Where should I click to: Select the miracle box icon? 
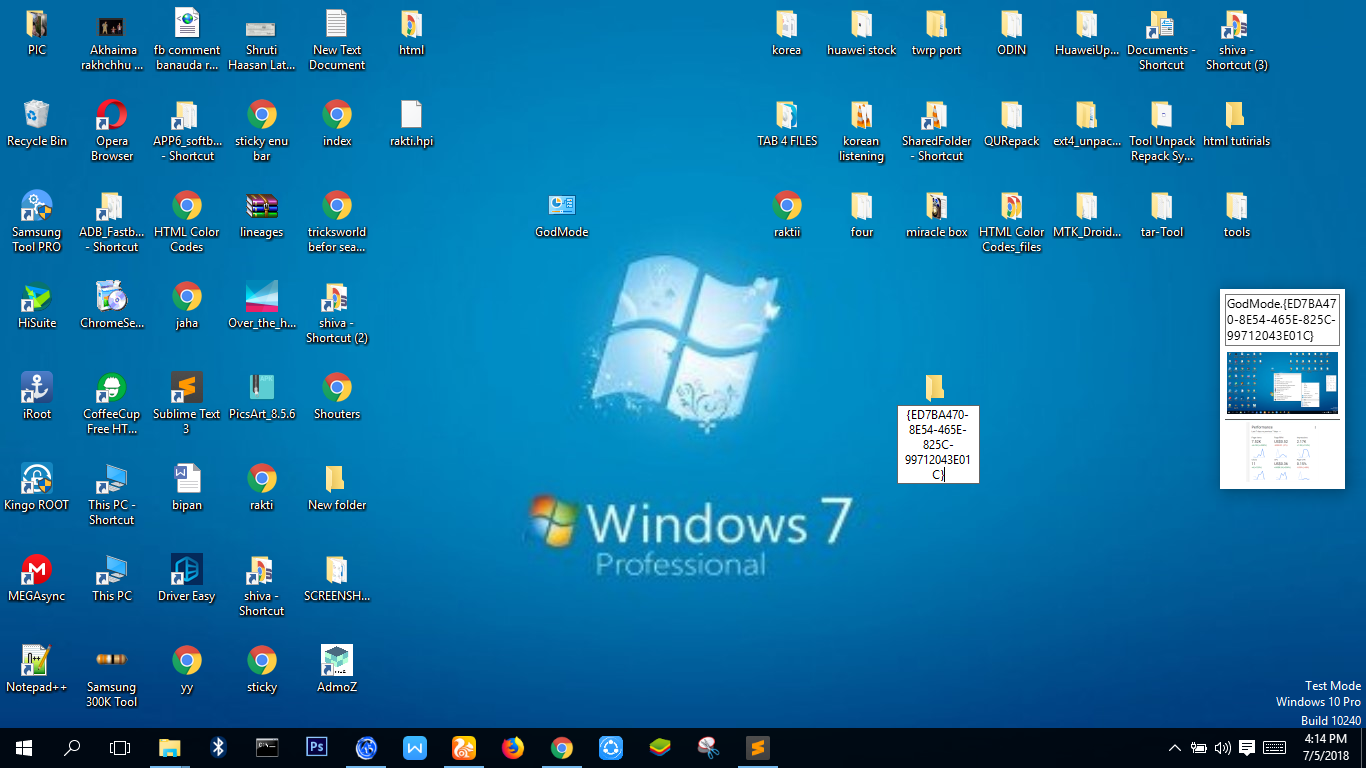[x=937, y=215]
